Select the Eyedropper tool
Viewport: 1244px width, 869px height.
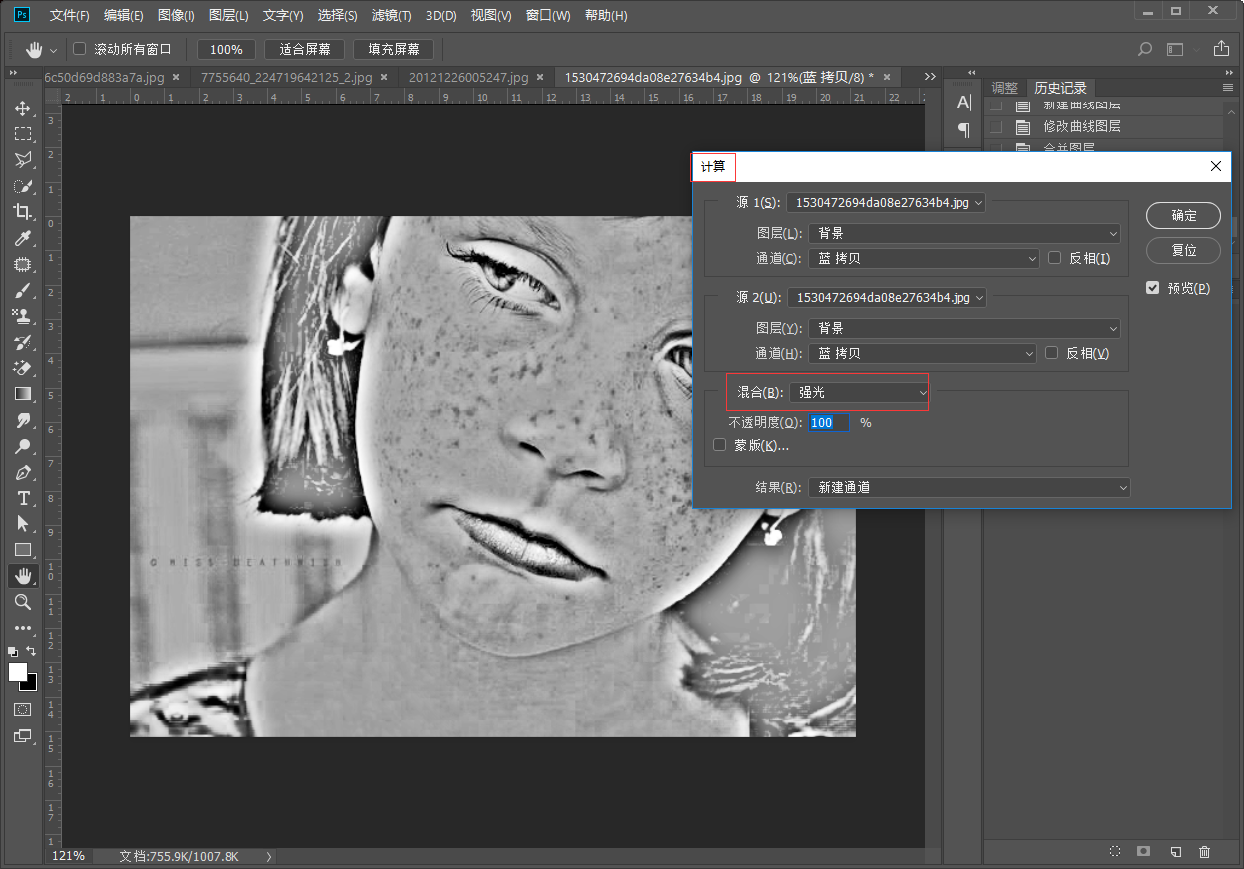23,238
